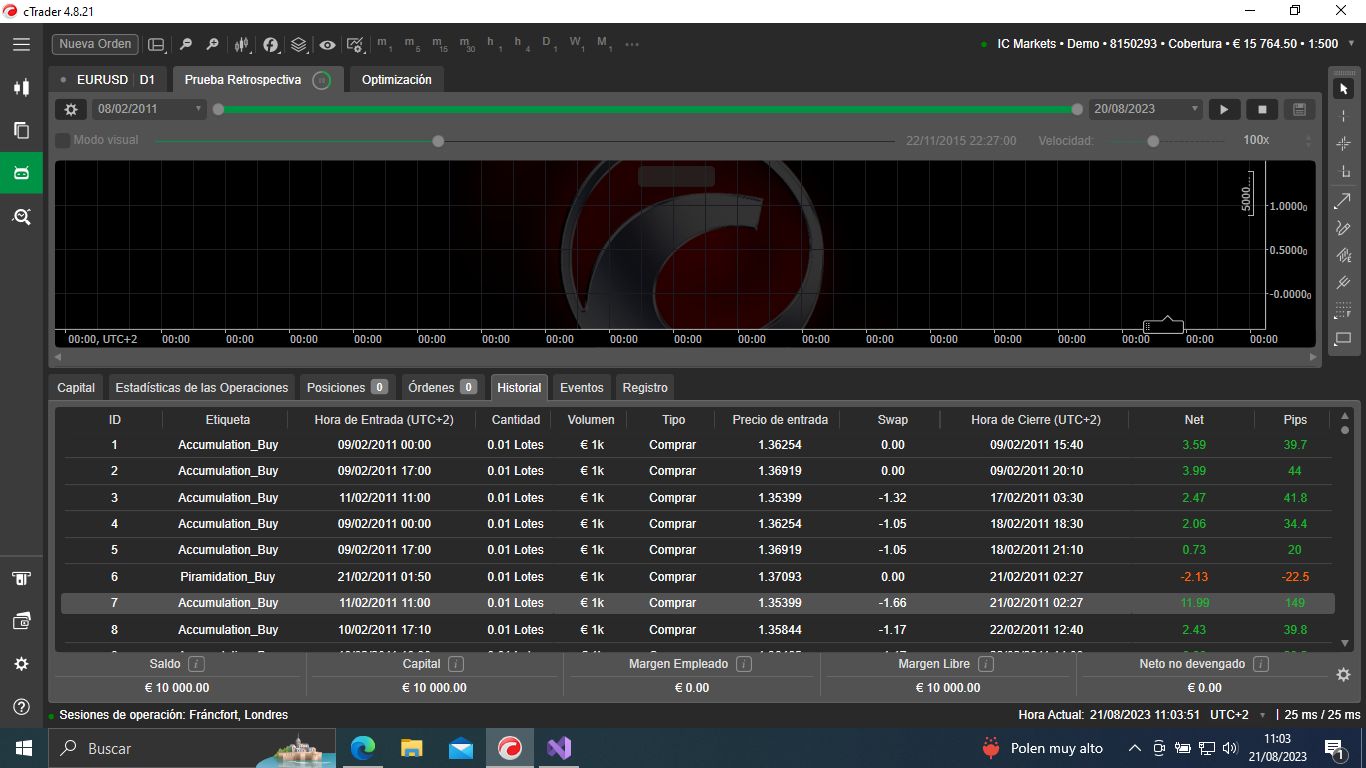1366x768 pixels.
Task: Open Estadísticas de las Operaciones tab
Action: (202, 388)
